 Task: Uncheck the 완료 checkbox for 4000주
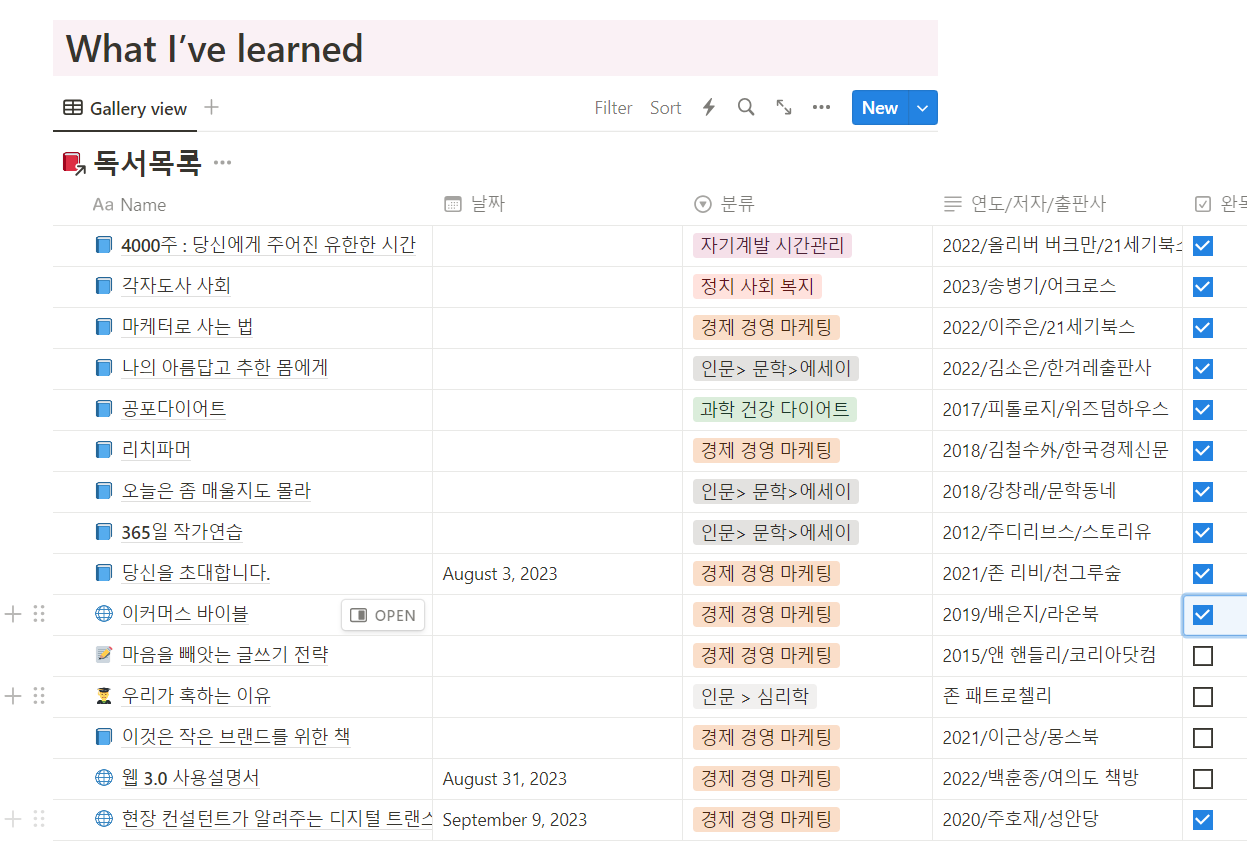pos(1202,245)
